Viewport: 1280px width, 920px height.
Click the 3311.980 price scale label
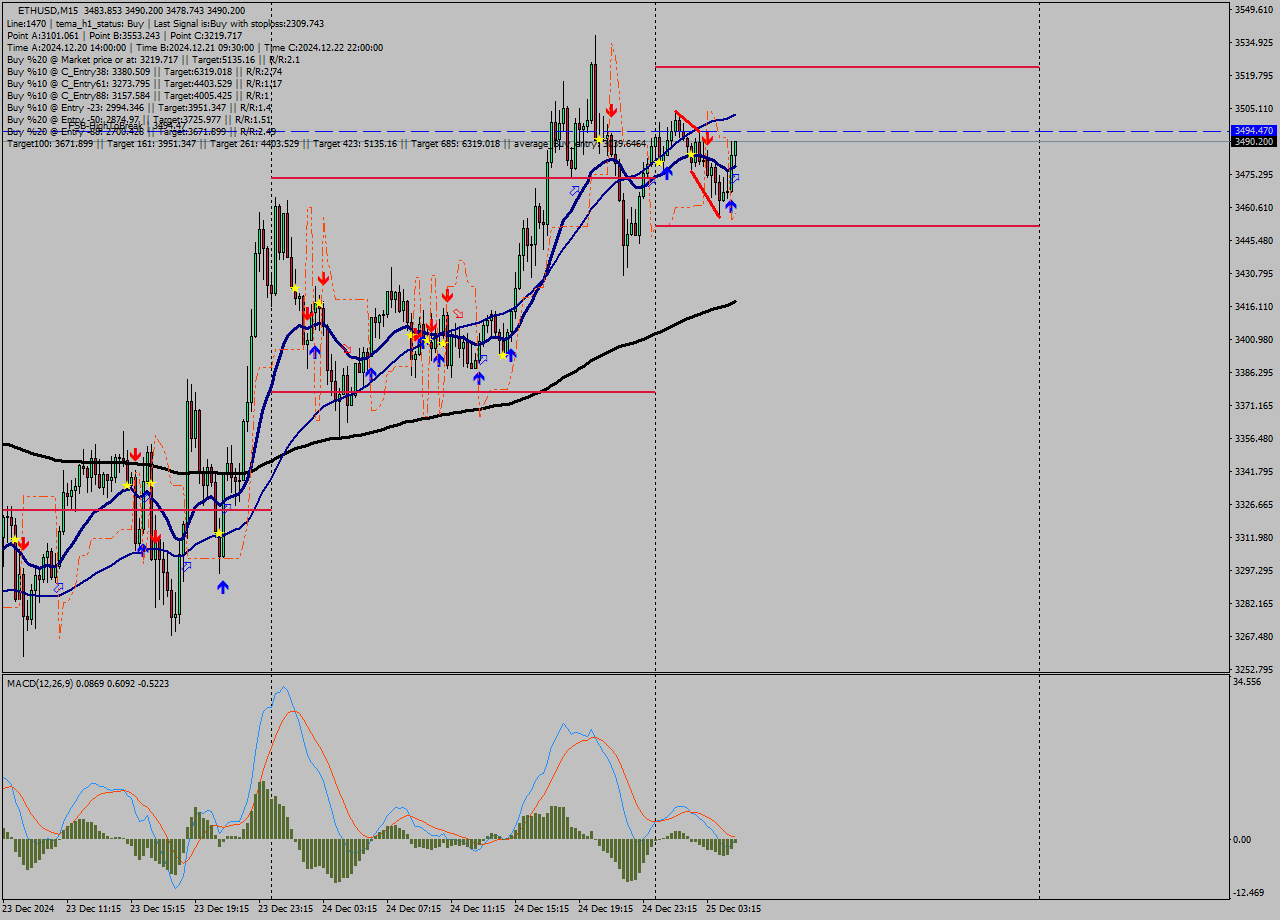tap(1253, 538)
